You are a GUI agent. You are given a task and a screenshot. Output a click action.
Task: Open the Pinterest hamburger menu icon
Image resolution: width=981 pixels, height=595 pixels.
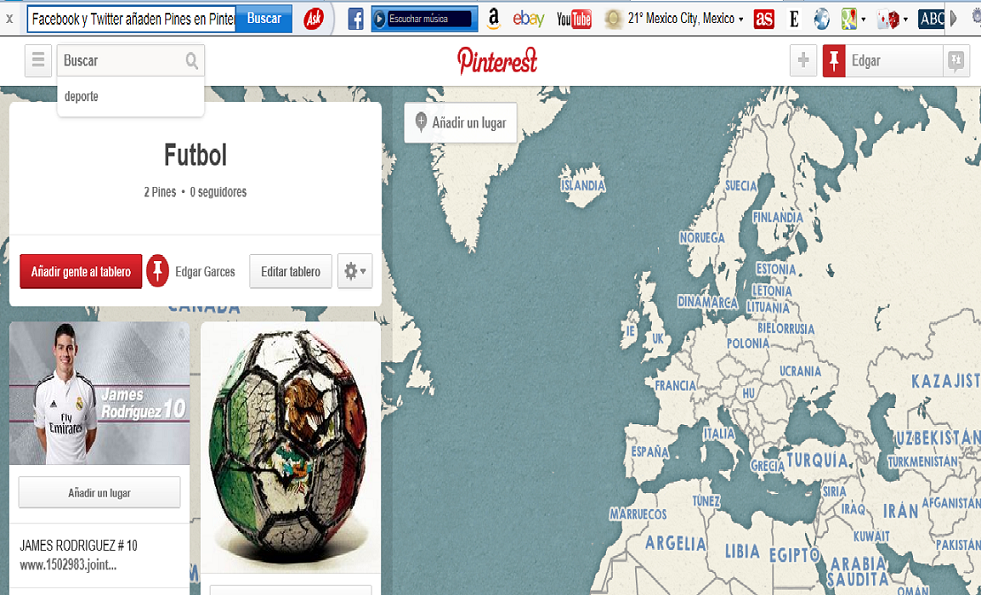pyautogui.click(x=38, y=61)
